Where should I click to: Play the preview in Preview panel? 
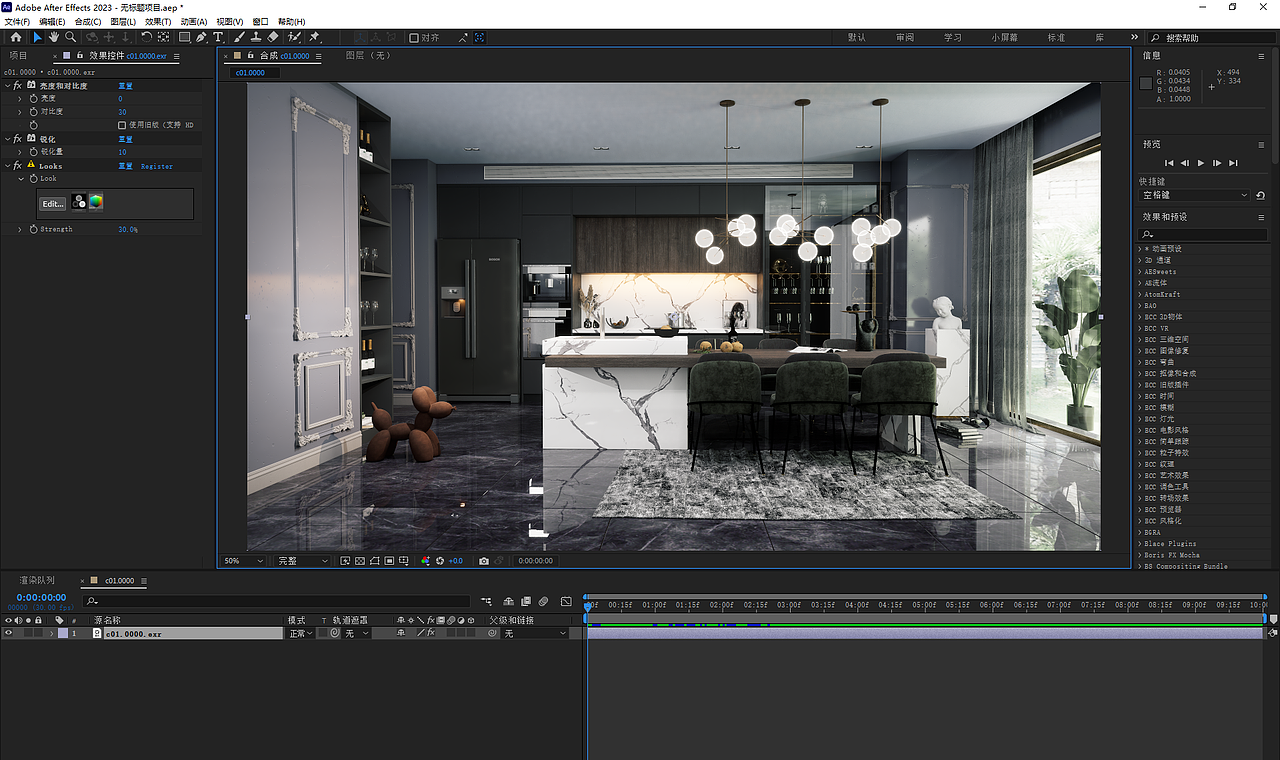pyautogui.click(x=1201, y=162)
